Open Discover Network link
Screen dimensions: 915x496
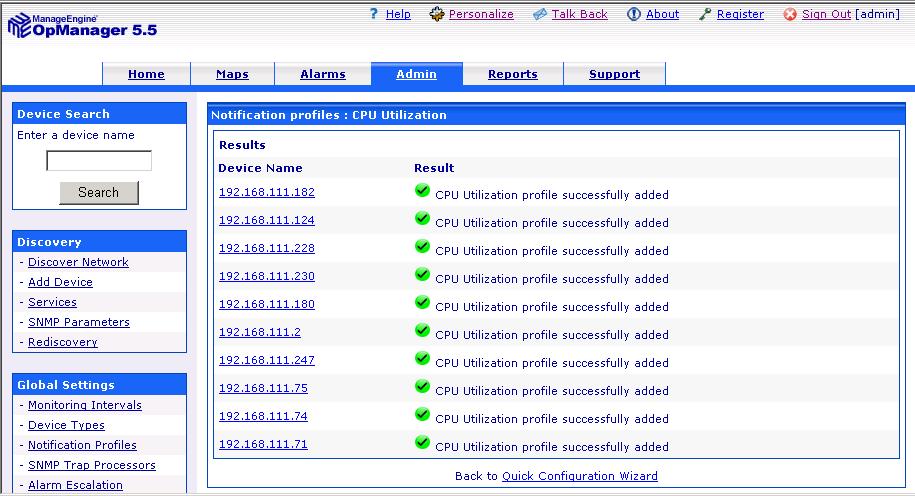78,262
